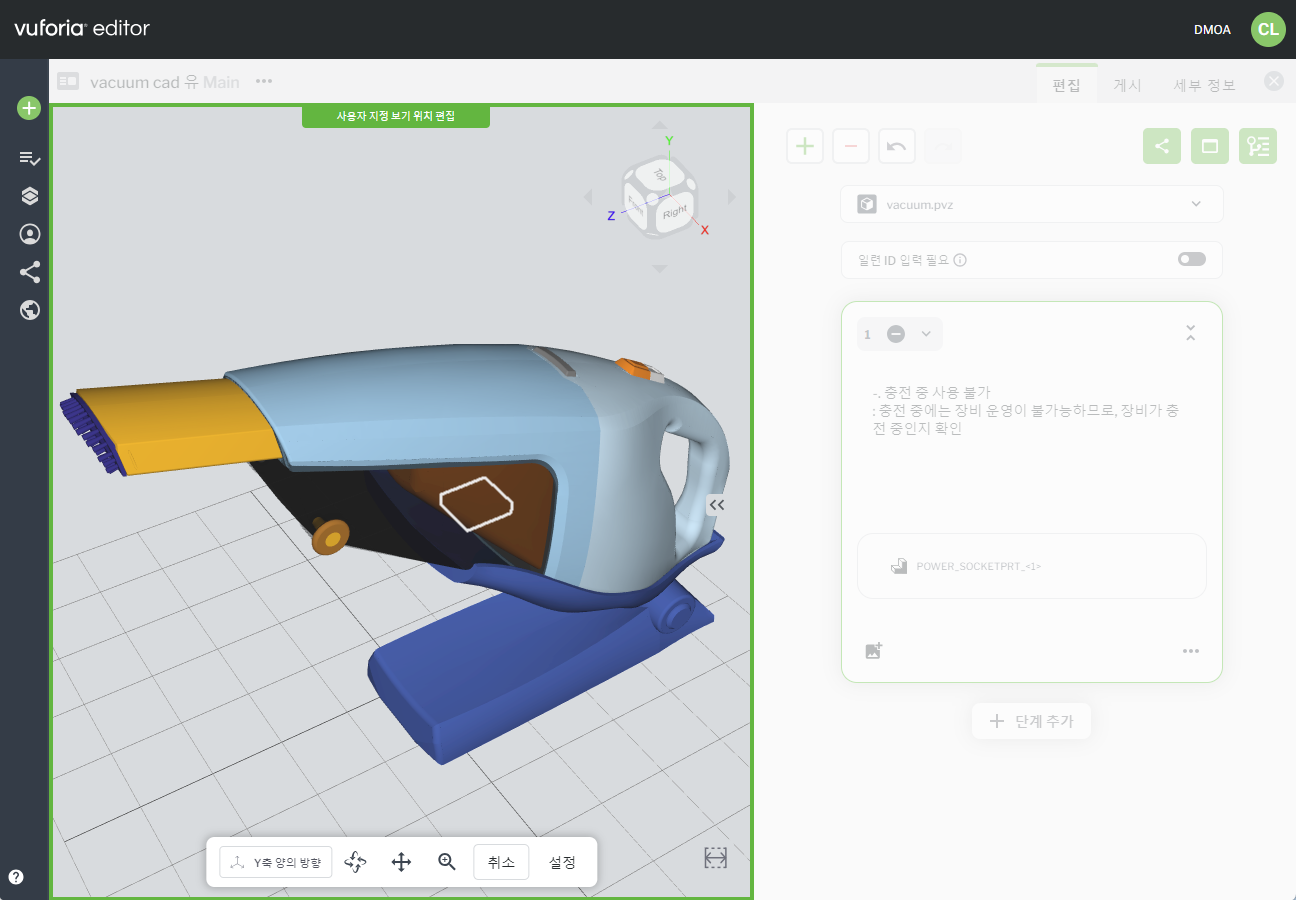The width and height of the screenshot is (1296, 900).
Task: Collapse step 1 card with double chevron
Action: (x=1190, y=333)
